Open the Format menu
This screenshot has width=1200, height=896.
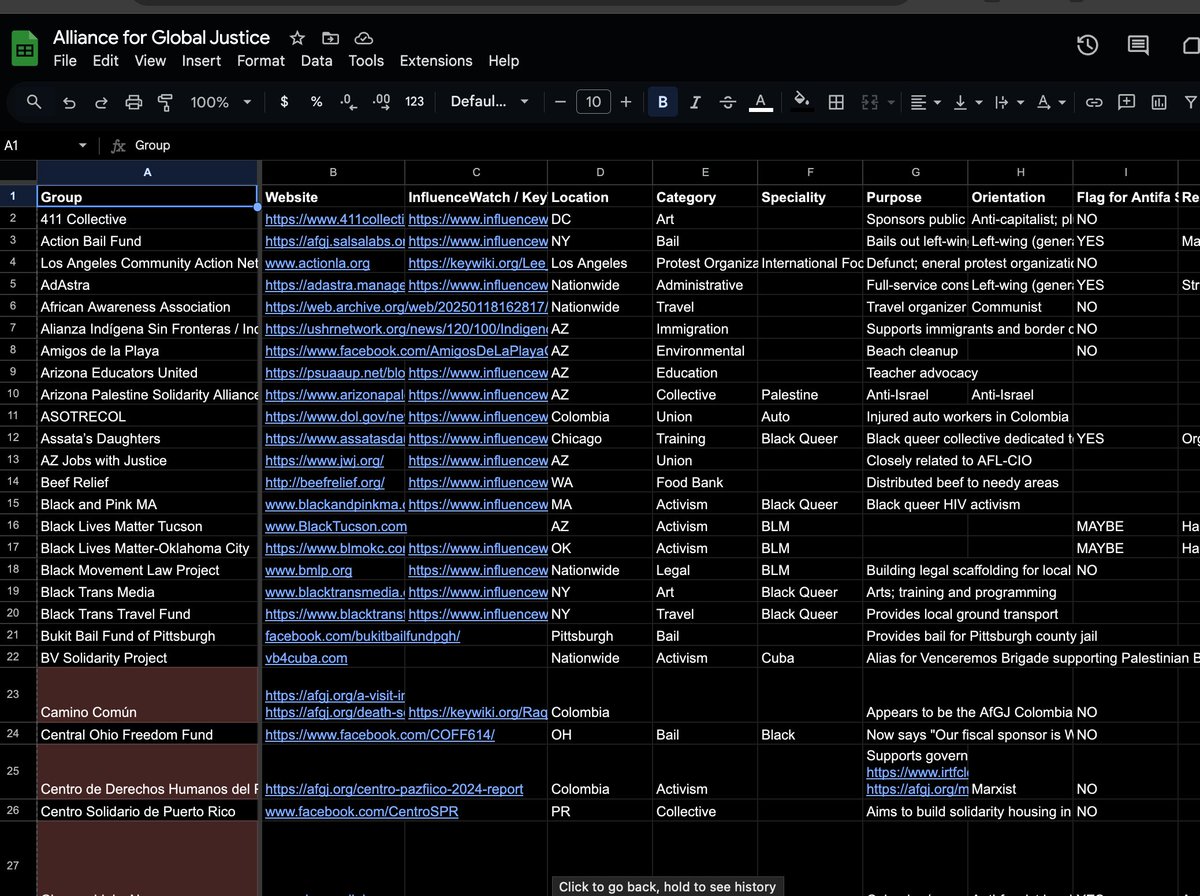click(x=261, y=61)
